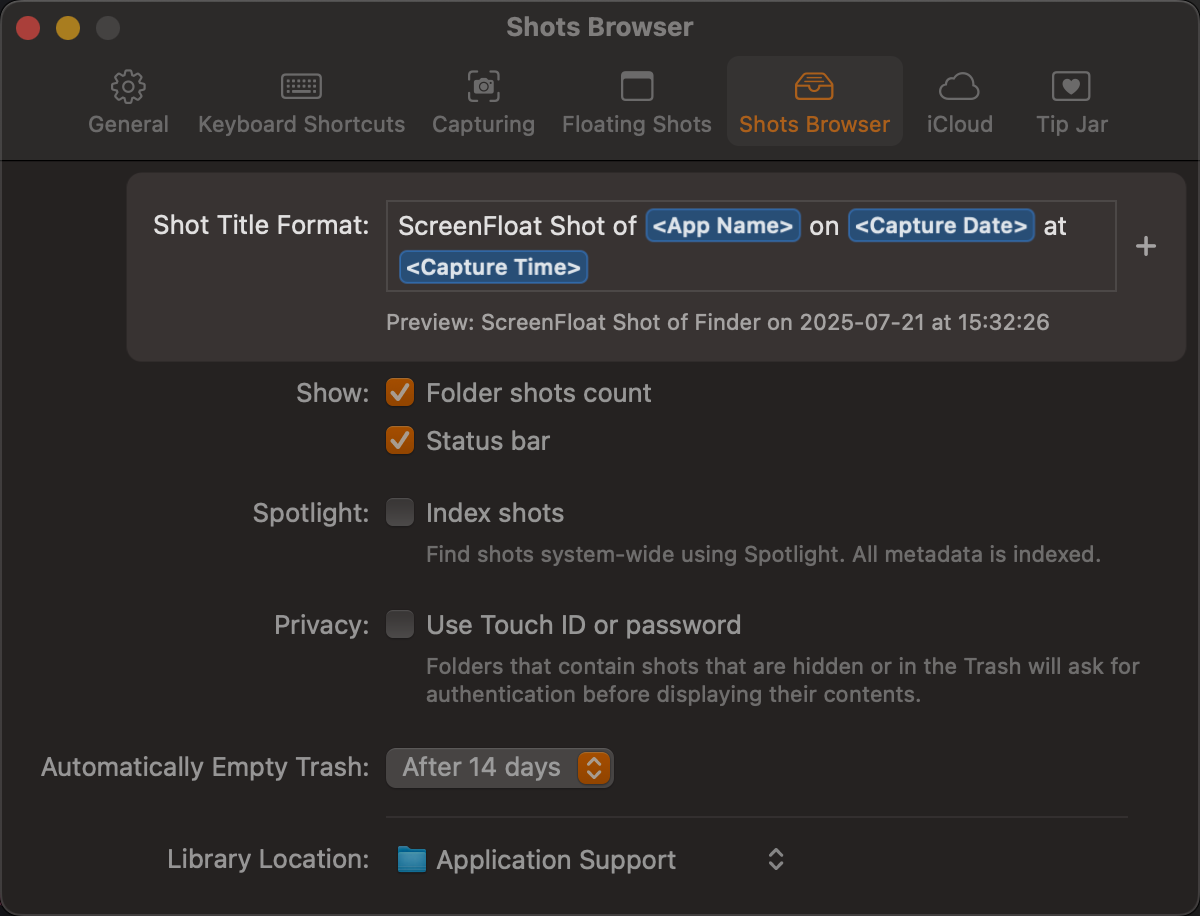
Task: Disable the Folder shots count checkbox
Action: coord(400,393)
